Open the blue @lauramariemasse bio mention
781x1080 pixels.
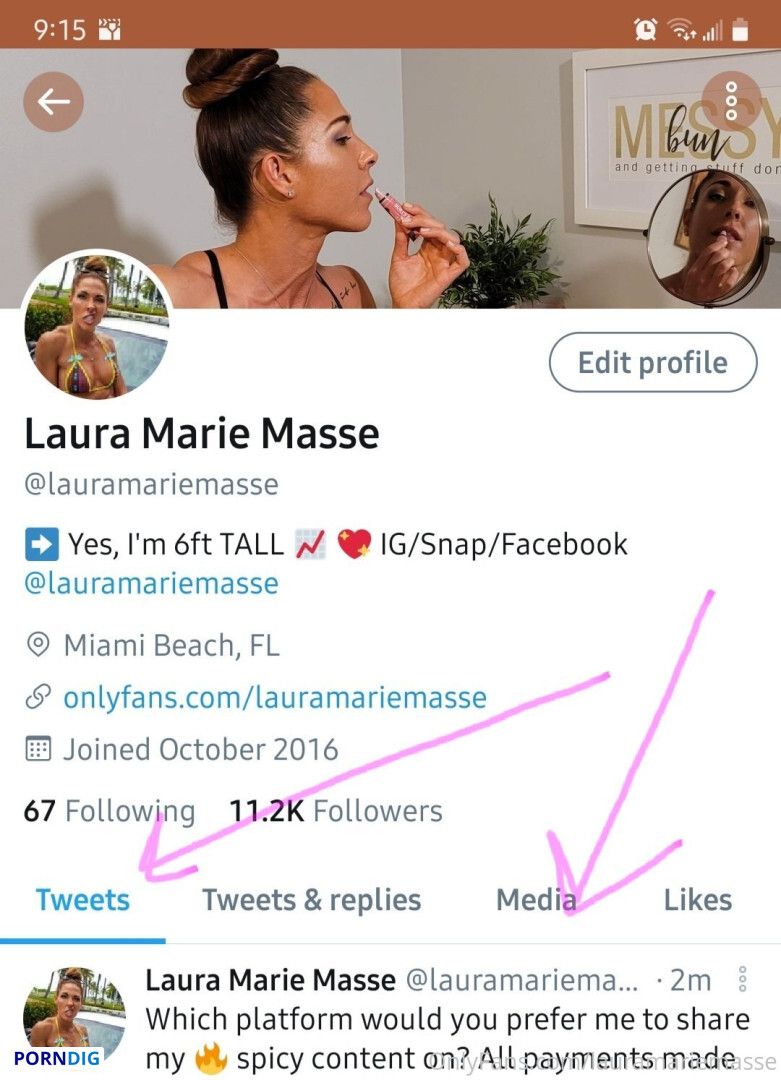pos(152,583)
